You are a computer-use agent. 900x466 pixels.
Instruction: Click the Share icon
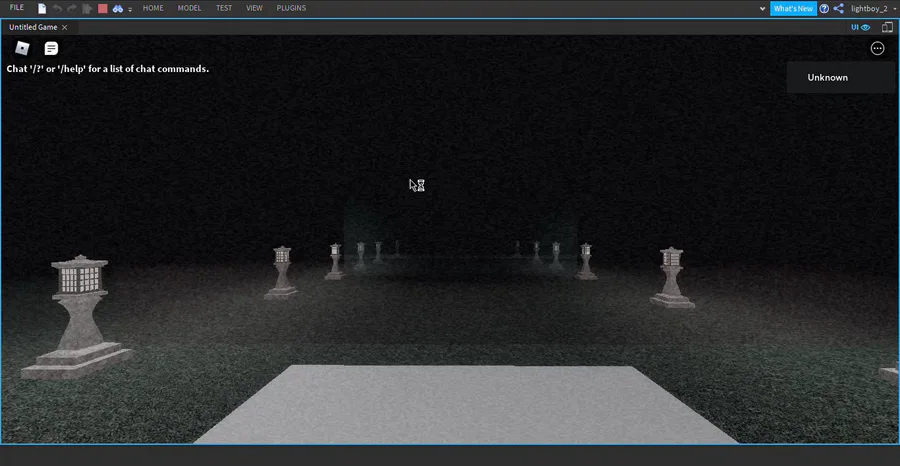(x=839, y=9)
